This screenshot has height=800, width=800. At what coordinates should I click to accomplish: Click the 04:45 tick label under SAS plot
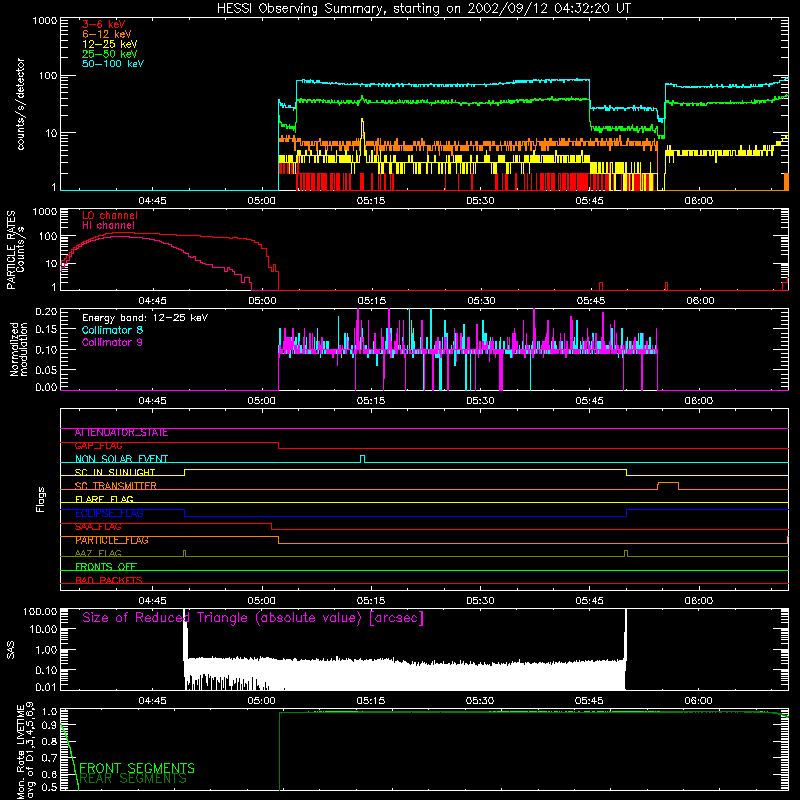click(153, 701)
